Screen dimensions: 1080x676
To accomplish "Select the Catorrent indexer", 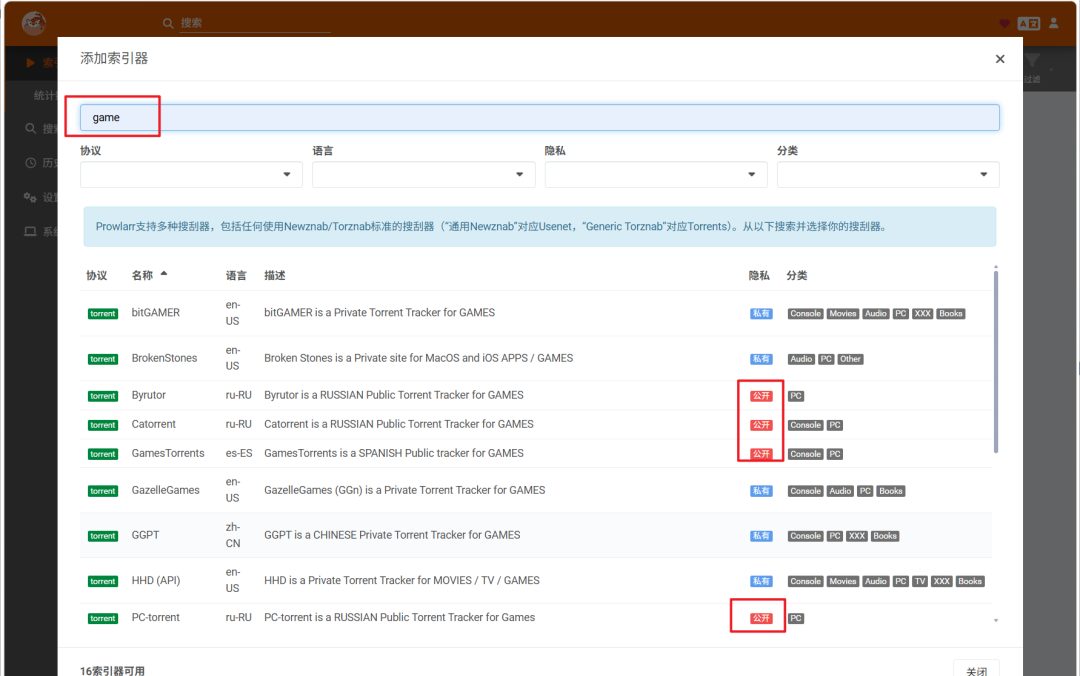I will coord(536,424).
